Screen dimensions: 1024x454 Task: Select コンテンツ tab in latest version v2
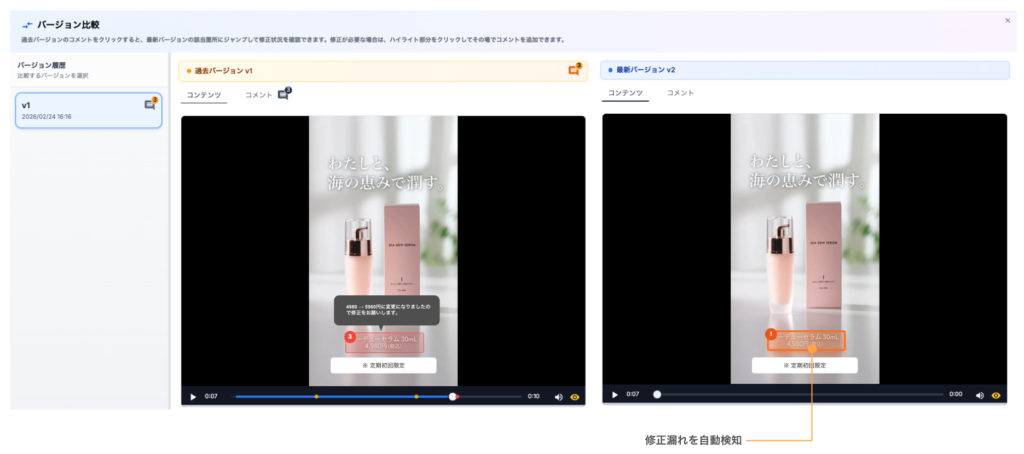click(x=625, y=93)
